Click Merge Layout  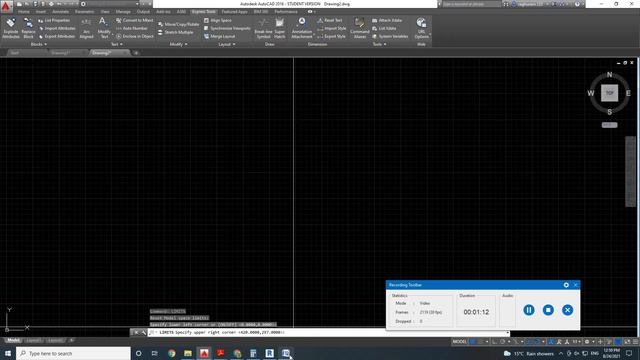point(219,36)
